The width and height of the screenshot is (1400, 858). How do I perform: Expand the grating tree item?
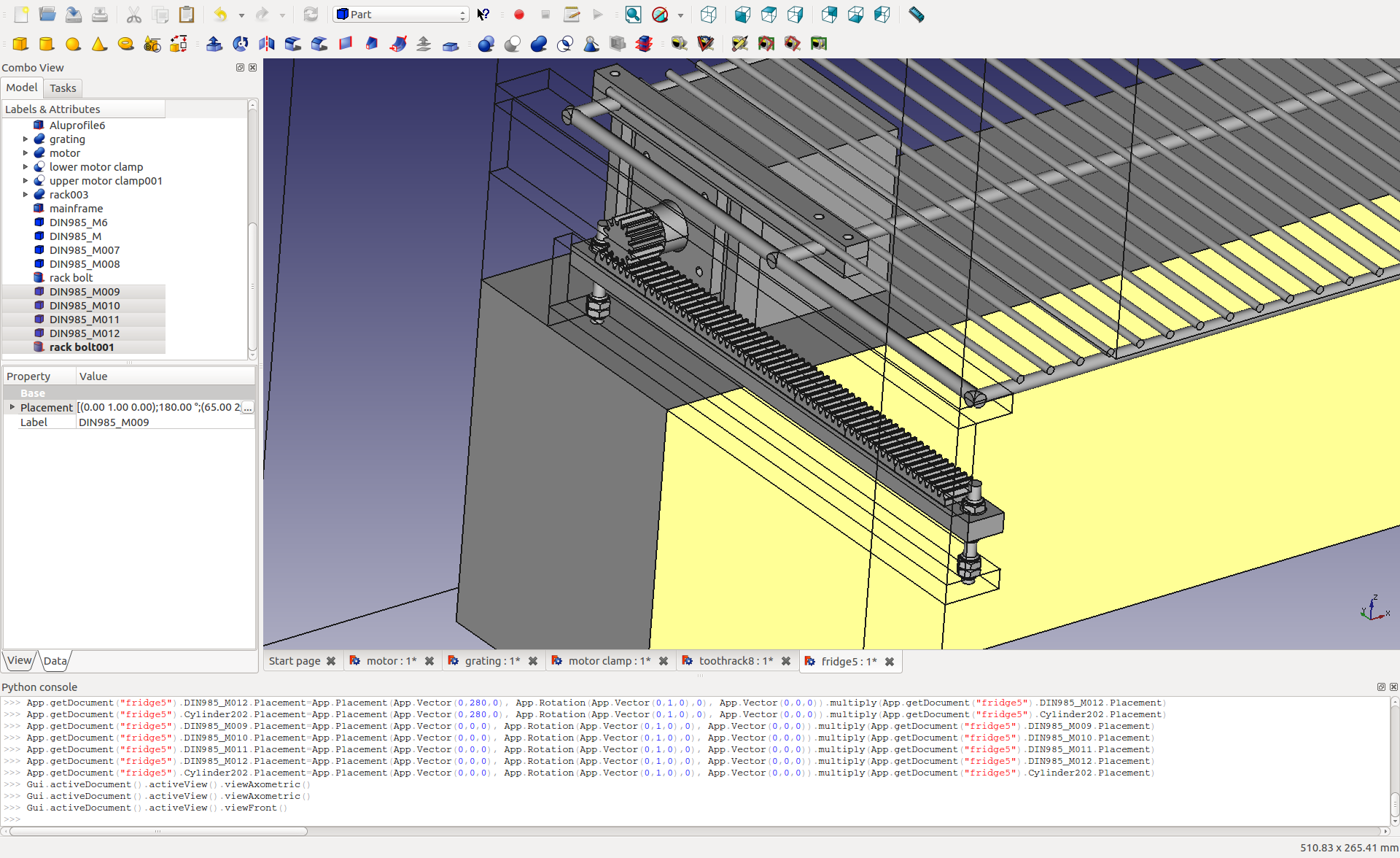26,139
